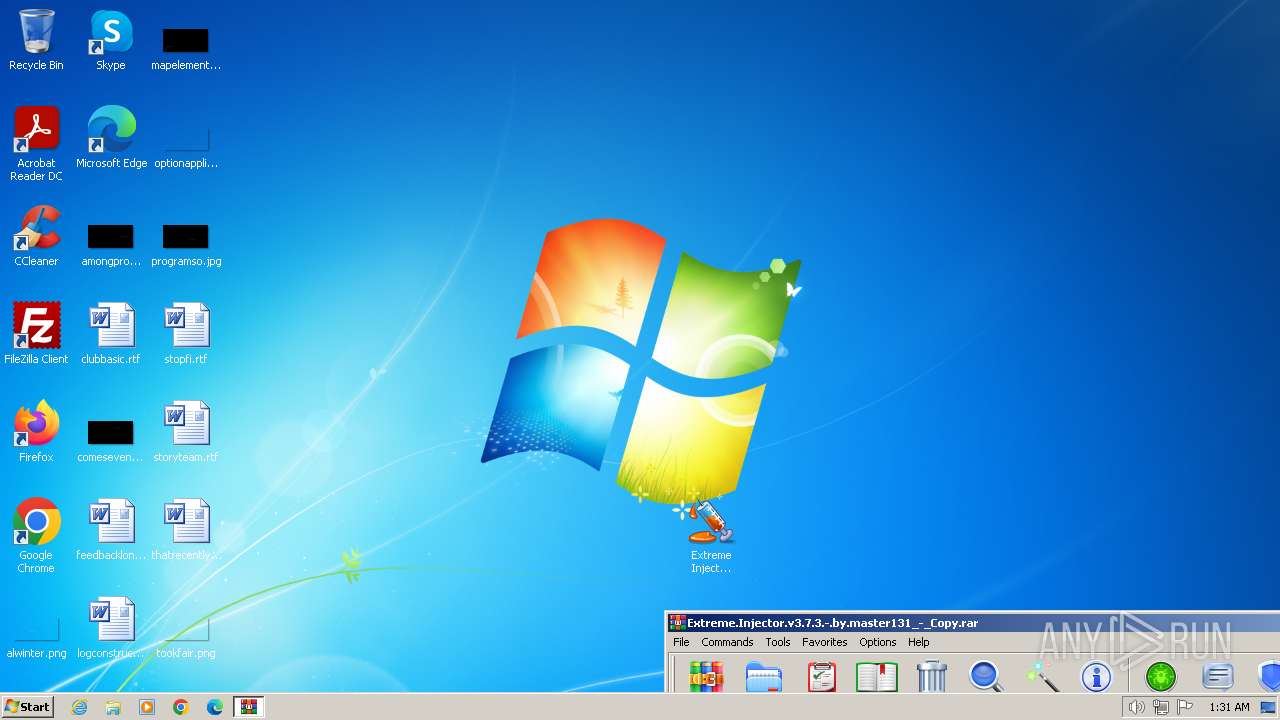This screenshot has height=720, width=1280.
Task: Click the volume speaker tray icon
Action: pyautogui.click(x=1136, y=707)
